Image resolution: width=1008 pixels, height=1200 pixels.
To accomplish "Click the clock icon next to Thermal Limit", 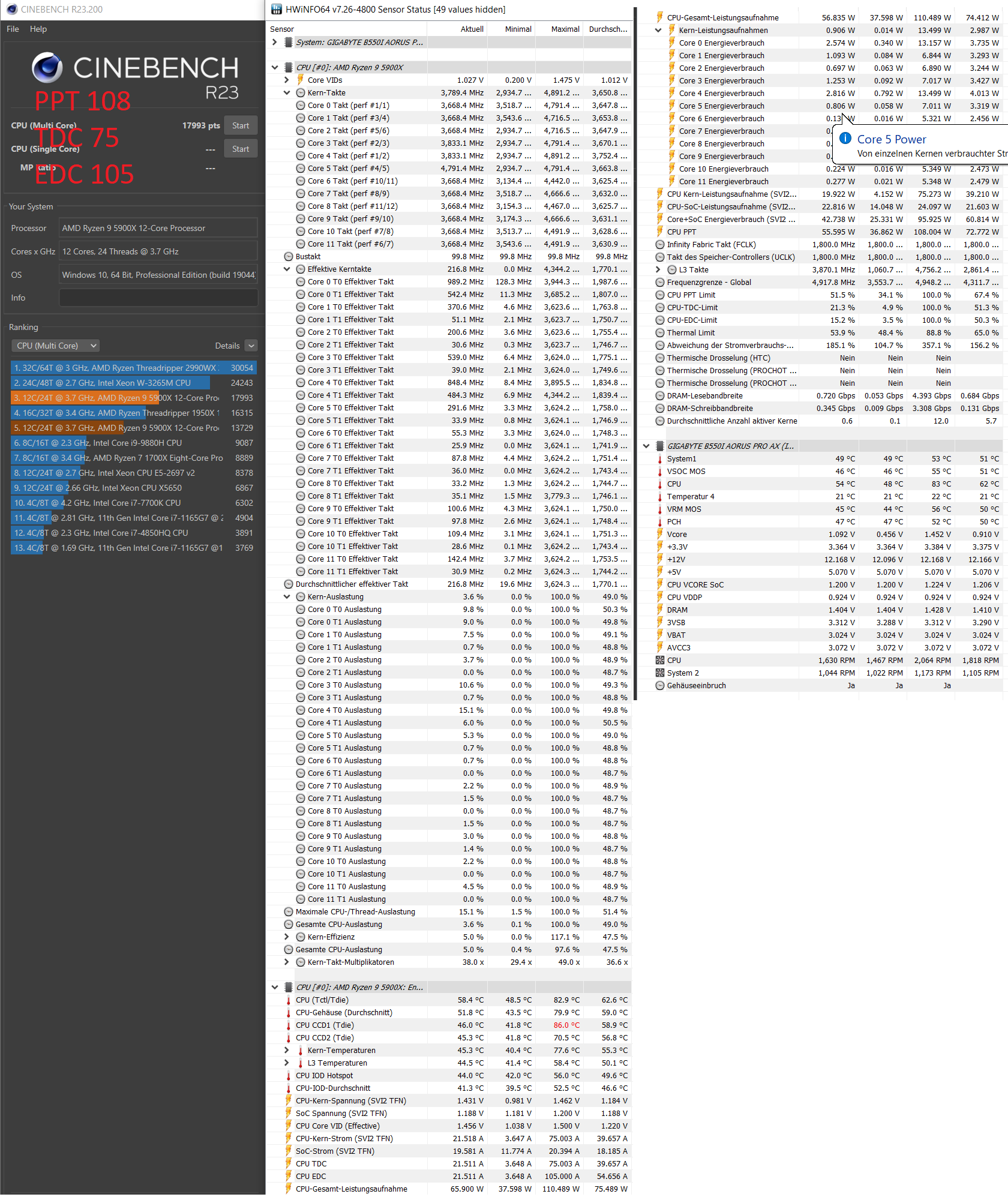I will [660, 332].
